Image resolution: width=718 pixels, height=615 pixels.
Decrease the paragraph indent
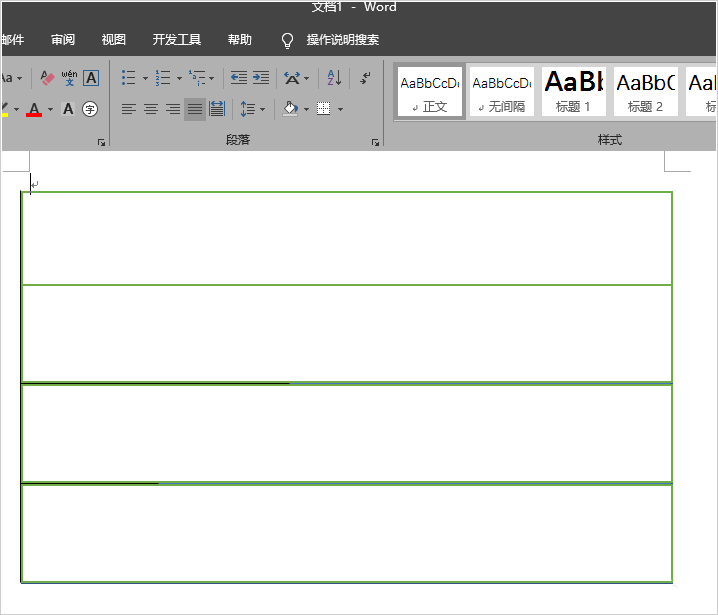coord(239,78)
